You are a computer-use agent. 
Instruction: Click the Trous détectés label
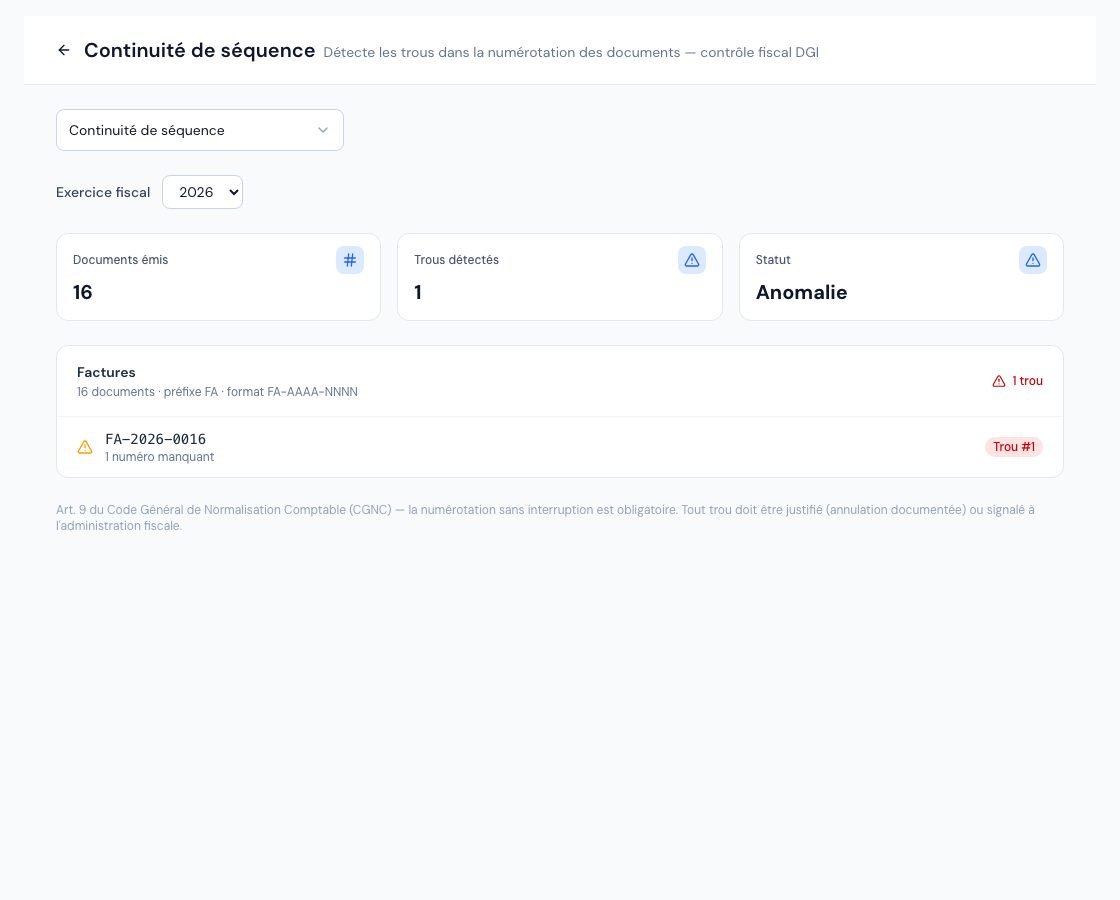456,260
